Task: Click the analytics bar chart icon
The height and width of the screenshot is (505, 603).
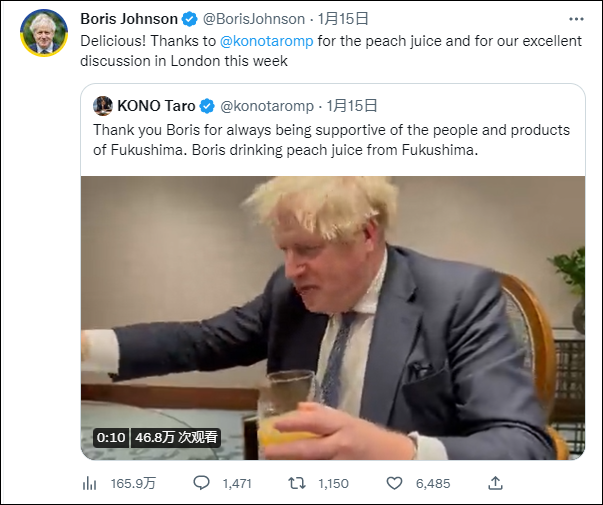Action: (x=89, y=483)
